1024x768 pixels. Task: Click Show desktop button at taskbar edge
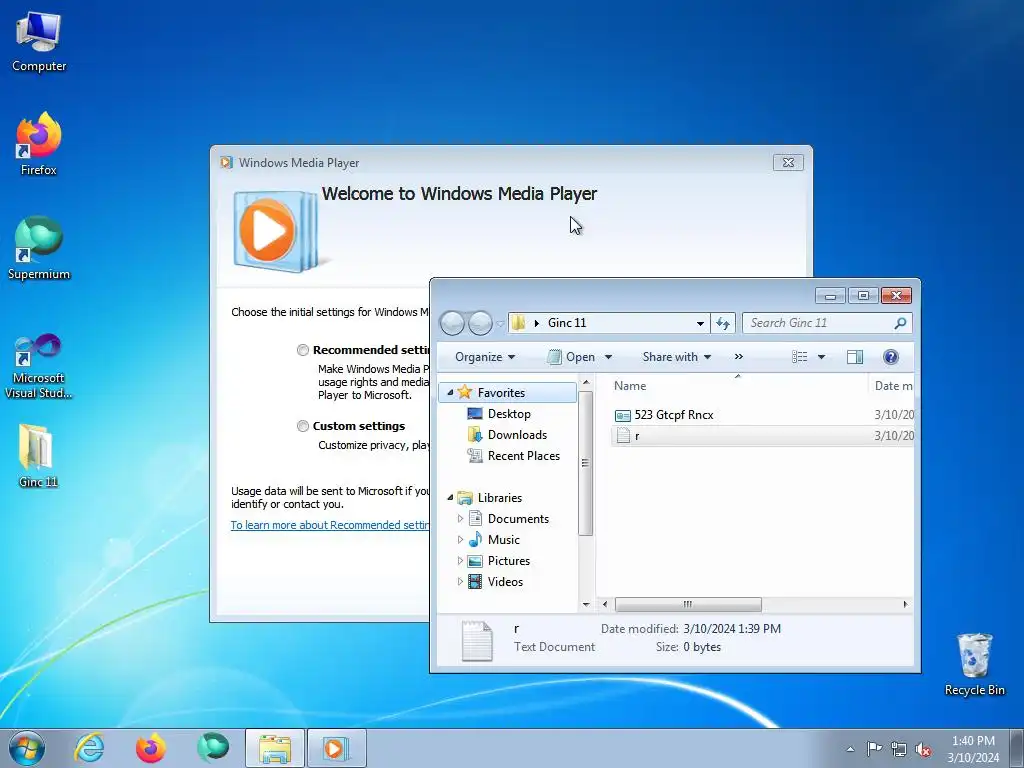pos(1017,748)
